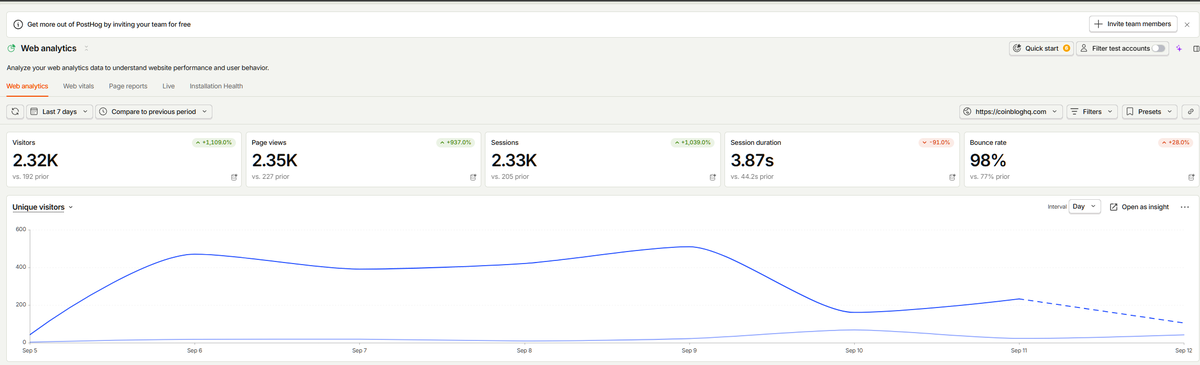
Task: Switch to the Web analytics tab
Action: [x=27, y=86]
